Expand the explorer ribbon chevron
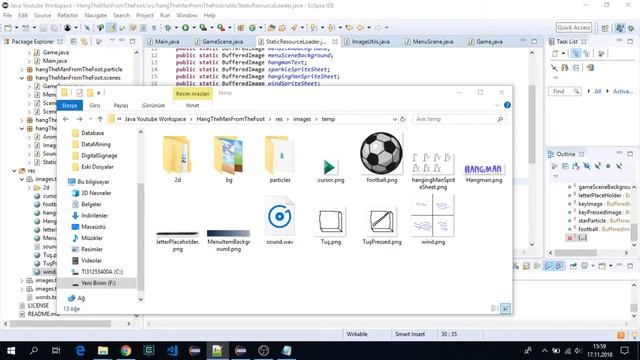This screenshot has width=640, height=360. 497,105
